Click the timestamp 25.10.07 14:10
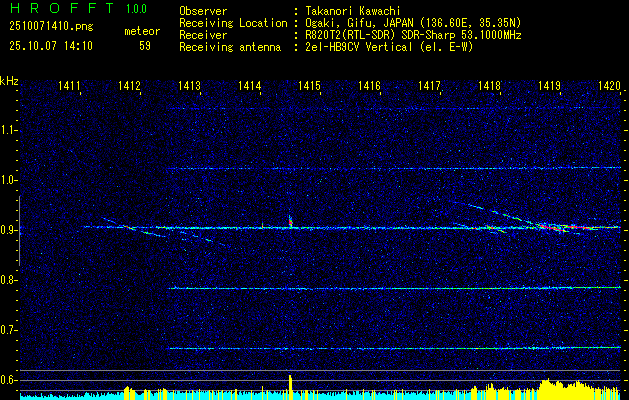Image resolution: width=629 pixels, height=400 pixels. [51, 46]
